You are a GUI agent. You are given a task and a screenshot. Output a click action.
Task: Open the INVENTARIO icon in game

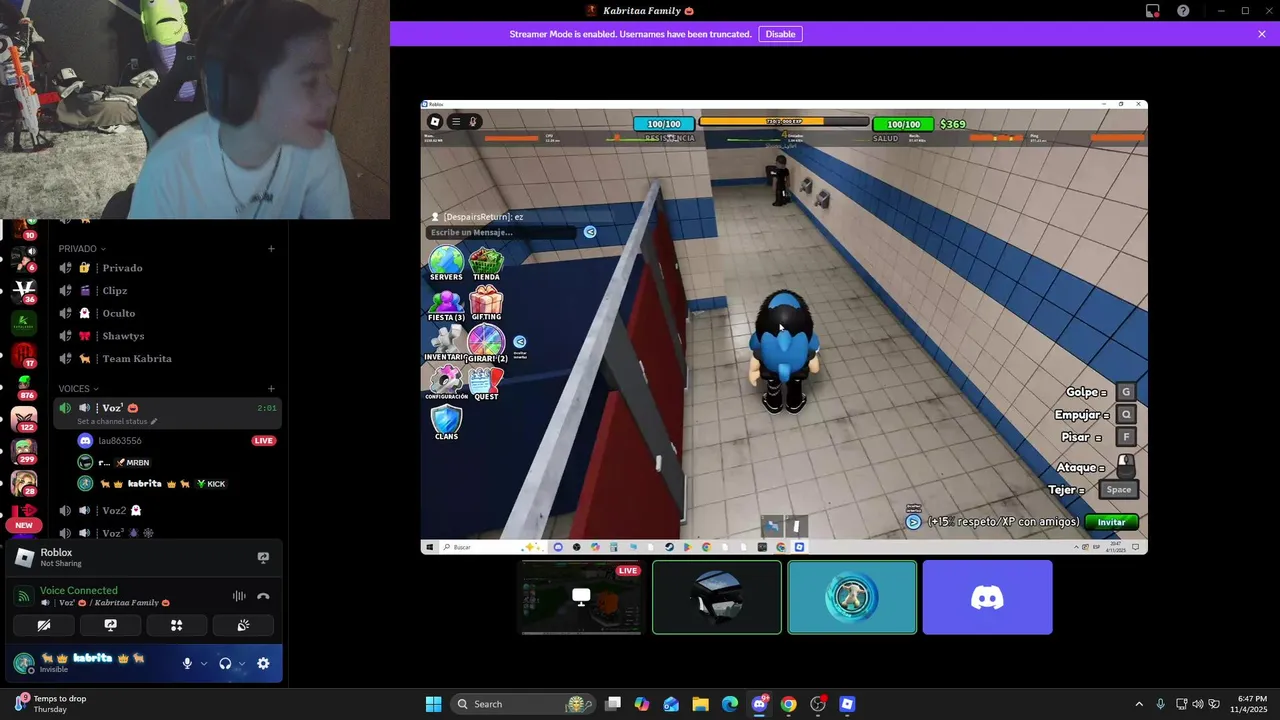click(446, 343)
